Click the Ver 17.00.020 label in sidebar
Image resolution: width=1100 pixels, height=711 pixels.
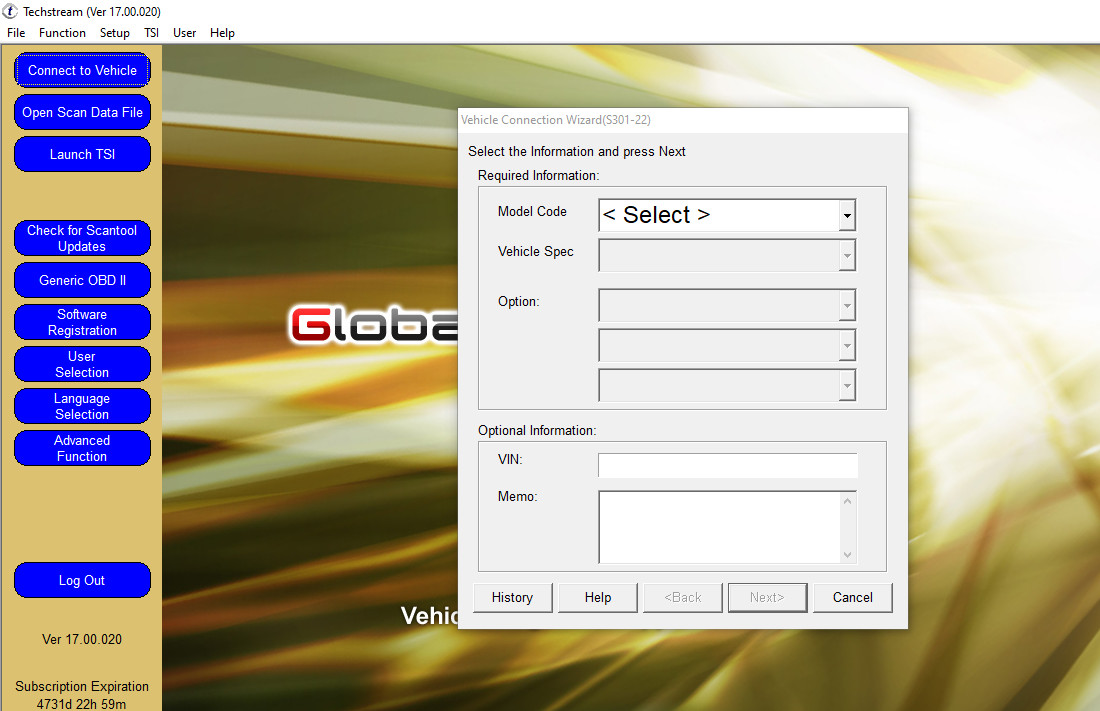pyautogui.click(x=82, y=639)
